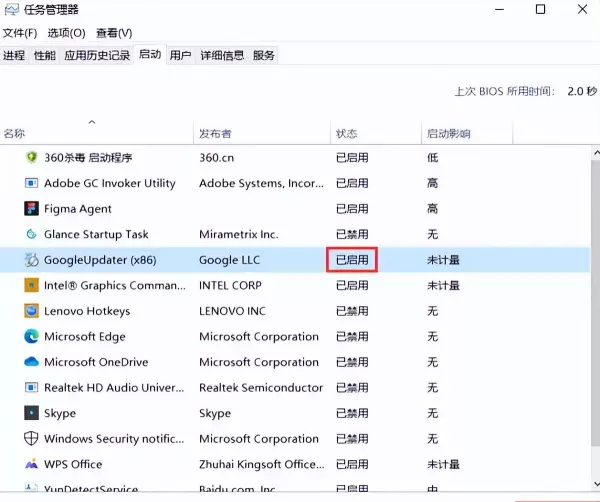Click the Google LLC publisher cell
Image resolution: width=600 pixels, height=502 pixels.
click(x=229, y=260)
